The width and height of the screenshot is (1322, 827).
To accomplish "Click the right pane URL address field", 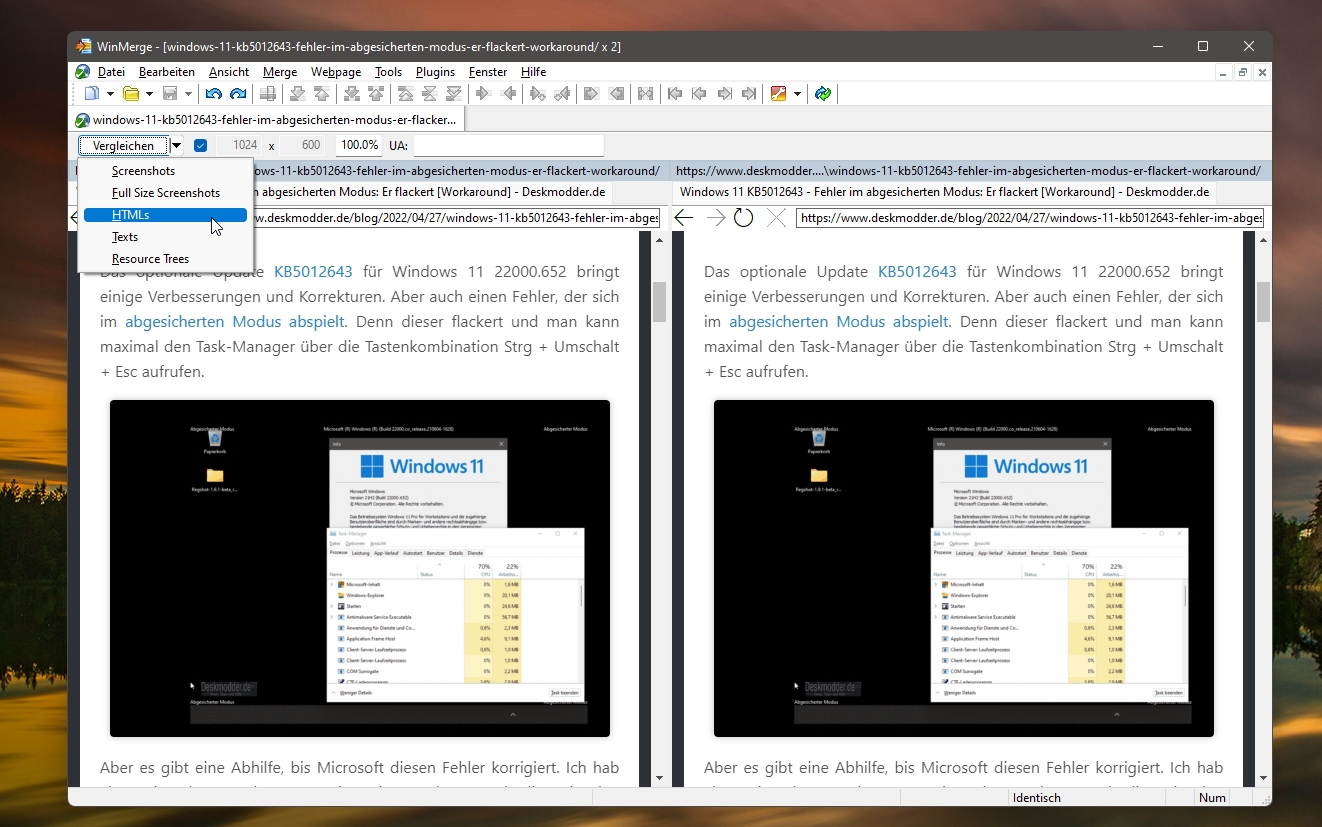I will 1030,218.
